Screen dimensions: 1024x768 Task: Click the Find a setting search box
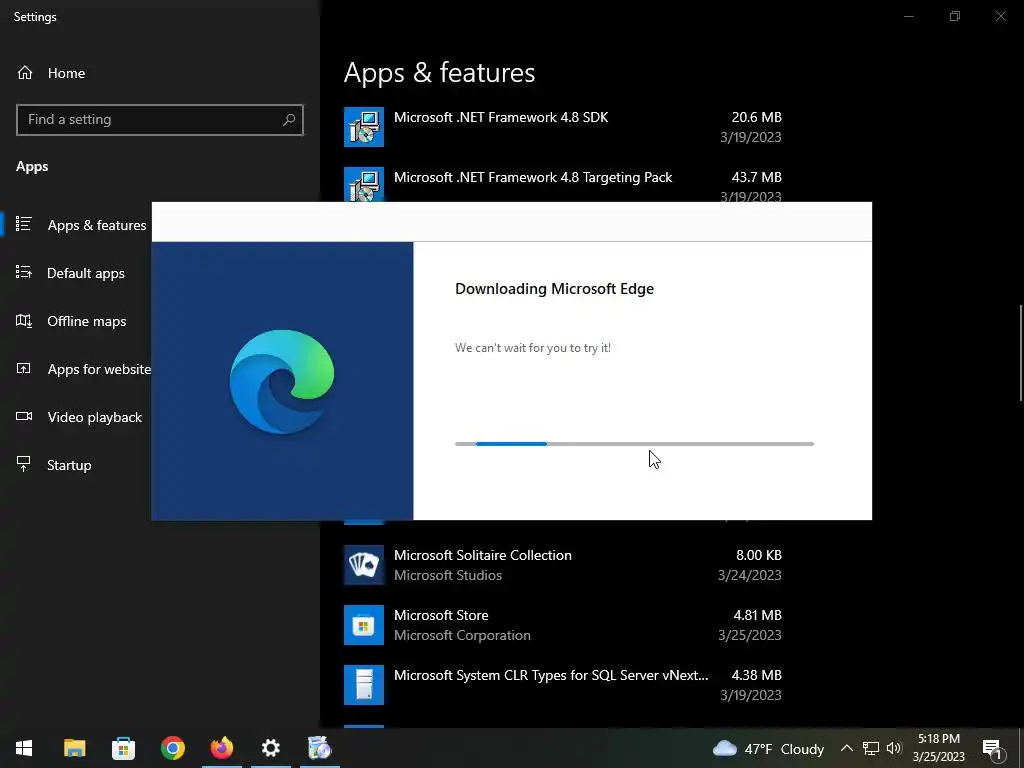[x=159, y=120]
